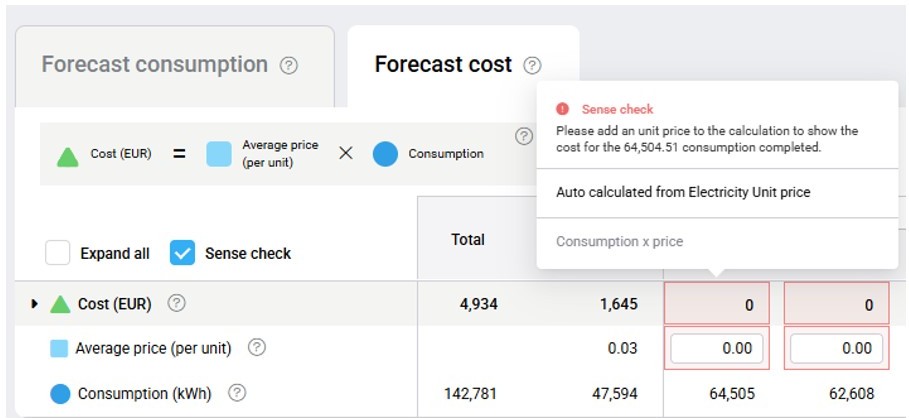Select the Forecast cost tab
The width and height of the screenshot is (909, 418).
tap(443, 66)
